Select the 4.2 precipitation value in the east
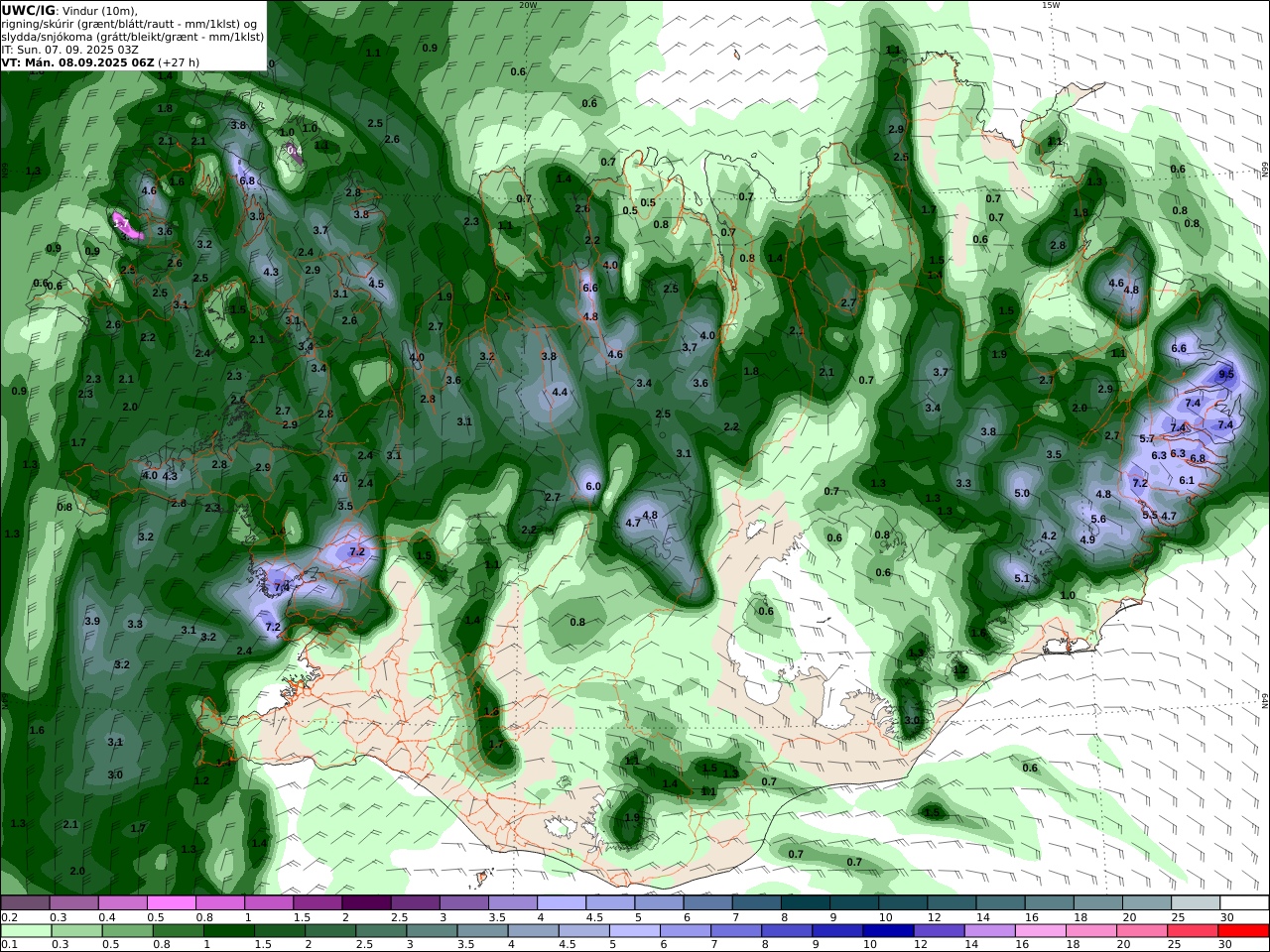The width and height of the screenshot is (1270, 952). (x=1049, y=535)
